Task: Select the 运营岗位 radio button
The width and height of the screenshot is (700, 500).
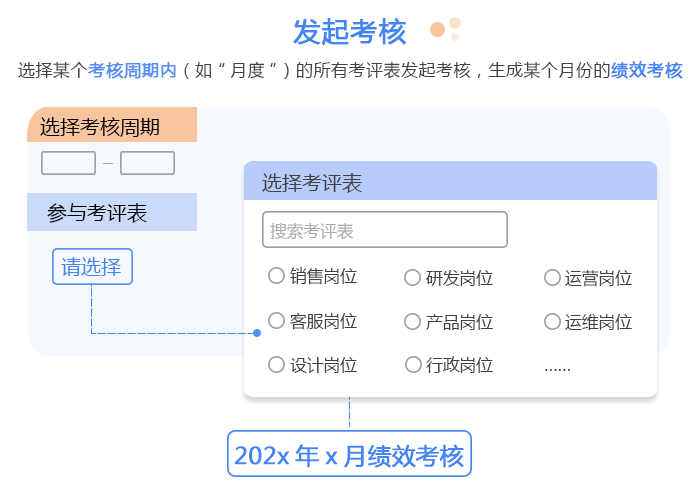Action: coord(552,277)
